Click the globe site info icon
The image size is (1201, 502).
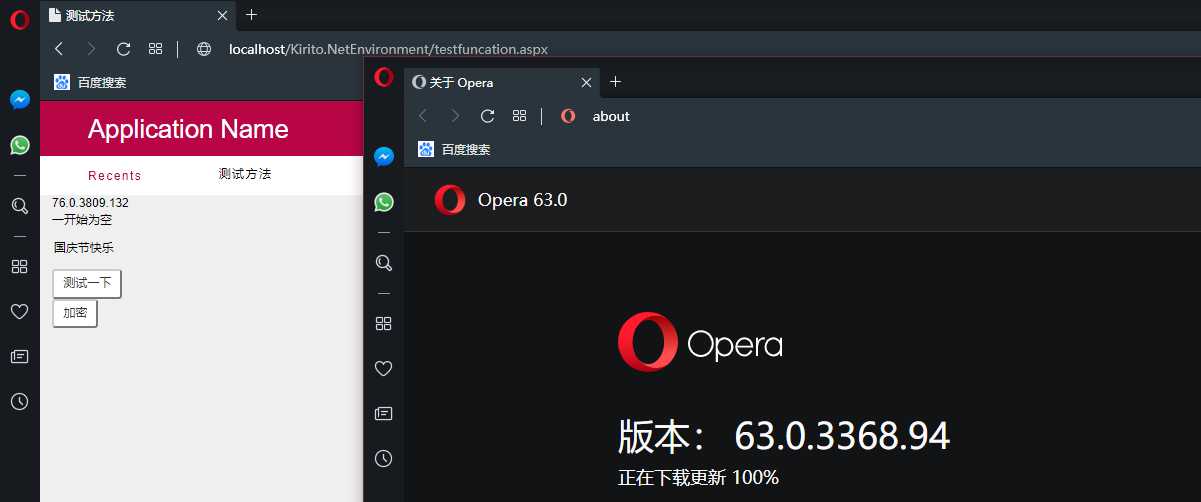(204, 48)
